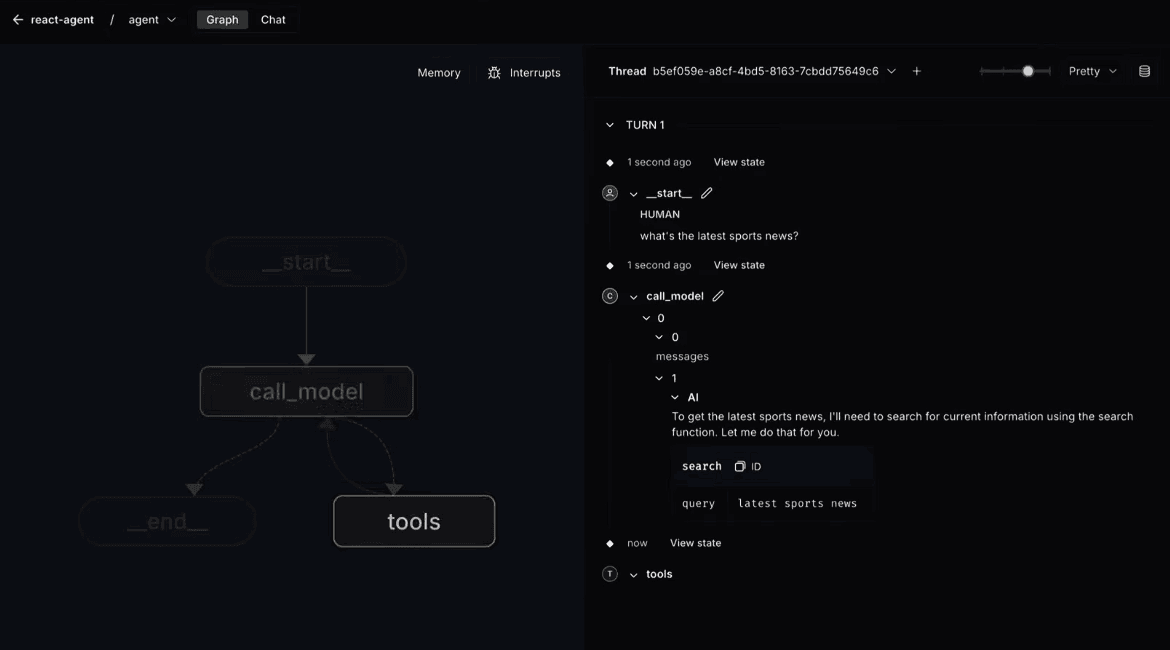Image resolution: width=1170 pixels, height=650 pixels.
Task: Open the Memory panel
Action: [x=439, y=72]
